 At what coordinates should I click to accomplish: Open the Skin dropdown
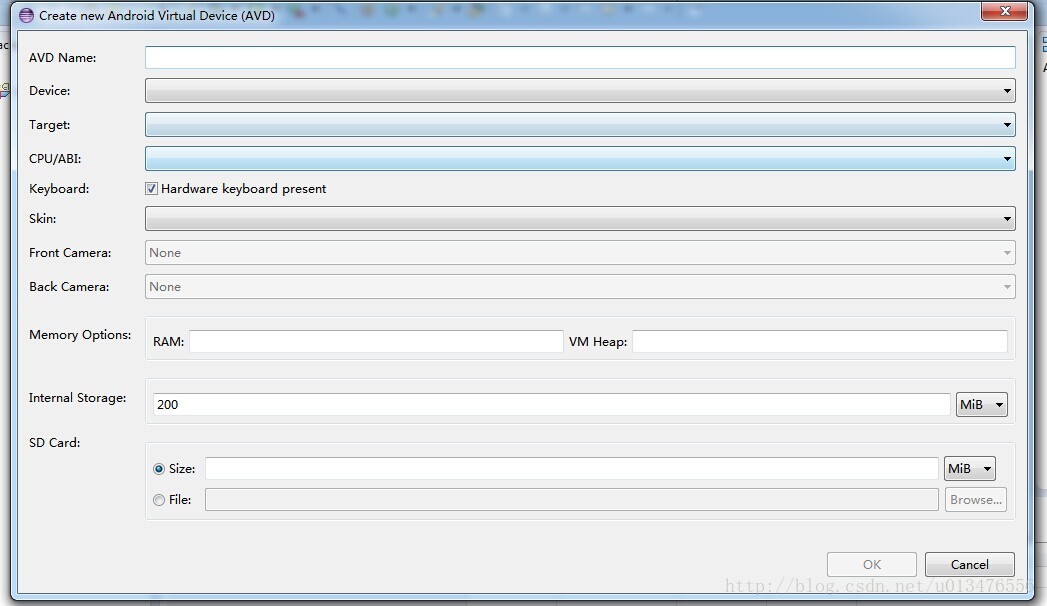pos(580,219)
